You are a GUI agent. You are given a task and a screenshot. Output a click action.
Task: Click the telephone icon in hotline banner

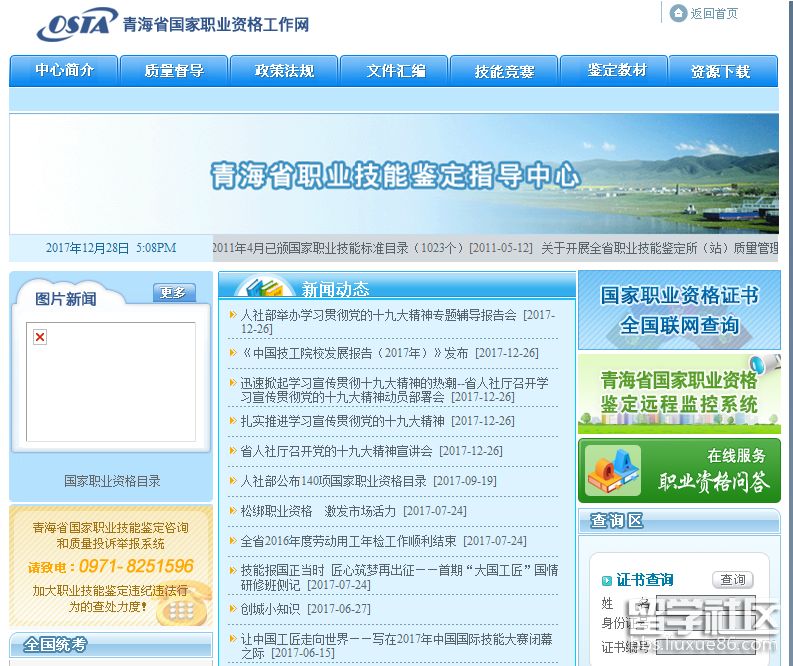tap(183, 605)
